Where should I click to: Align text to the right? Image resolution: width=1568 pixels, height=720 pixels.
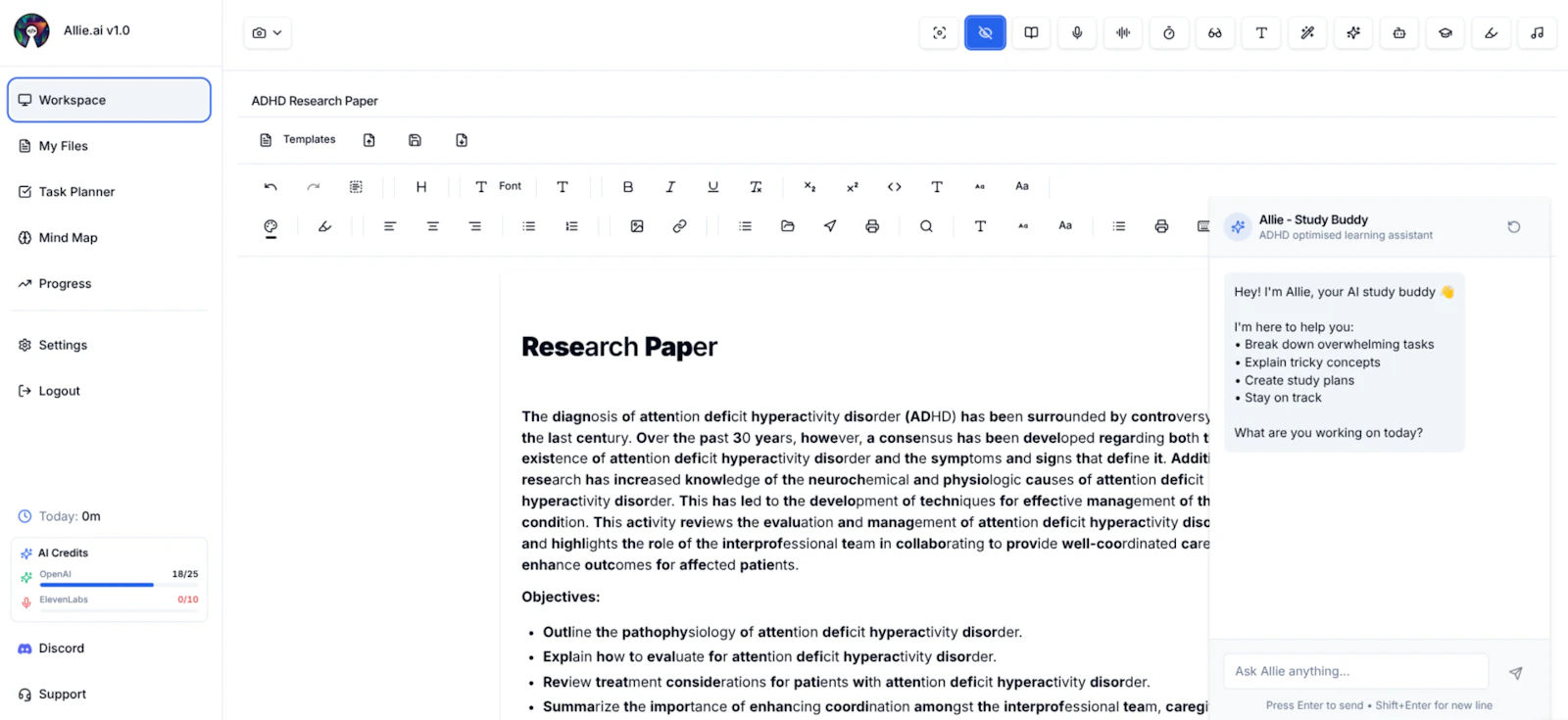tap(475, 226)
